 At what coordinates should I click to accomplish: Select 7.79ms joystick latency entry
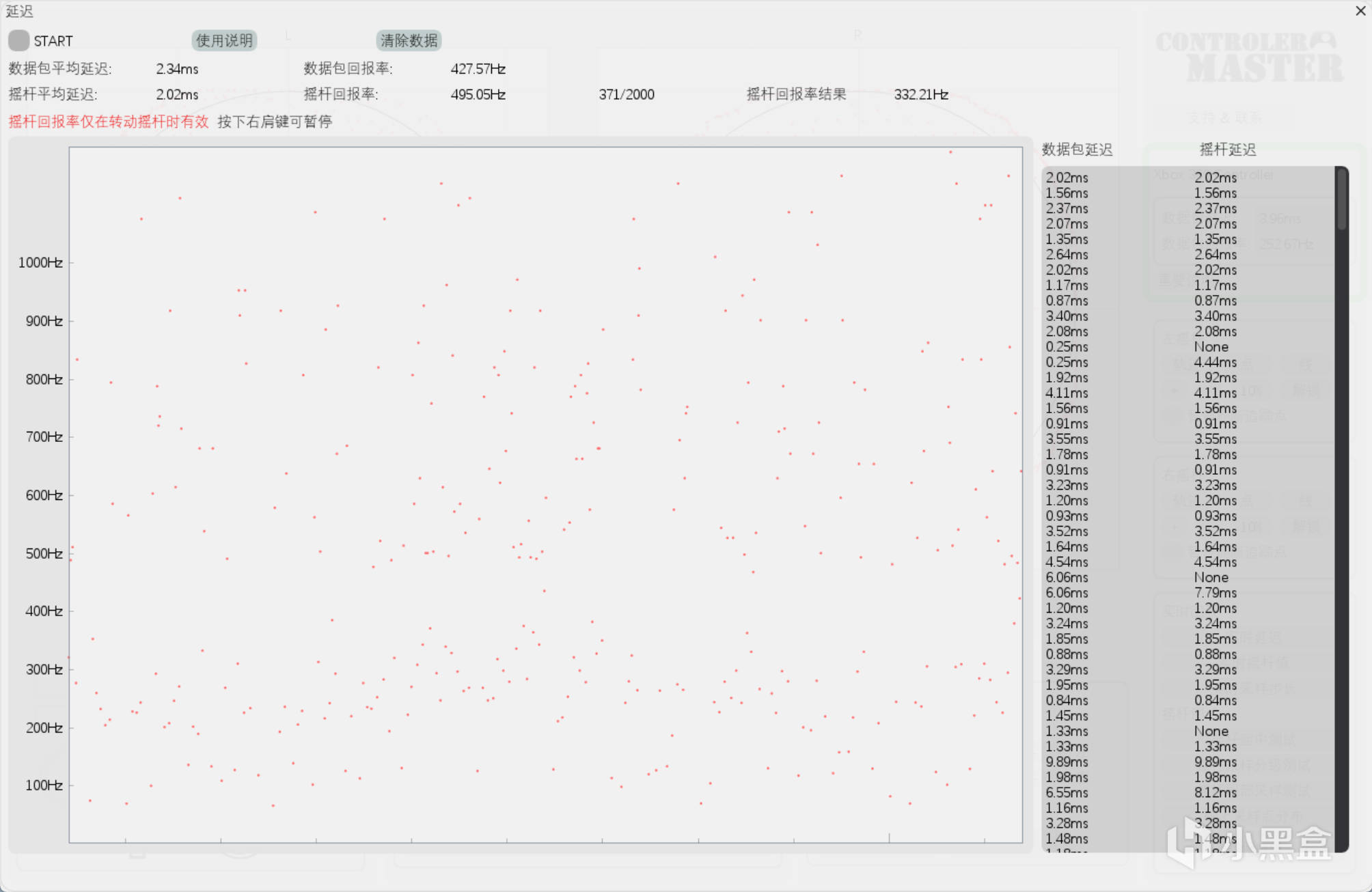[x=1215, y=593]
